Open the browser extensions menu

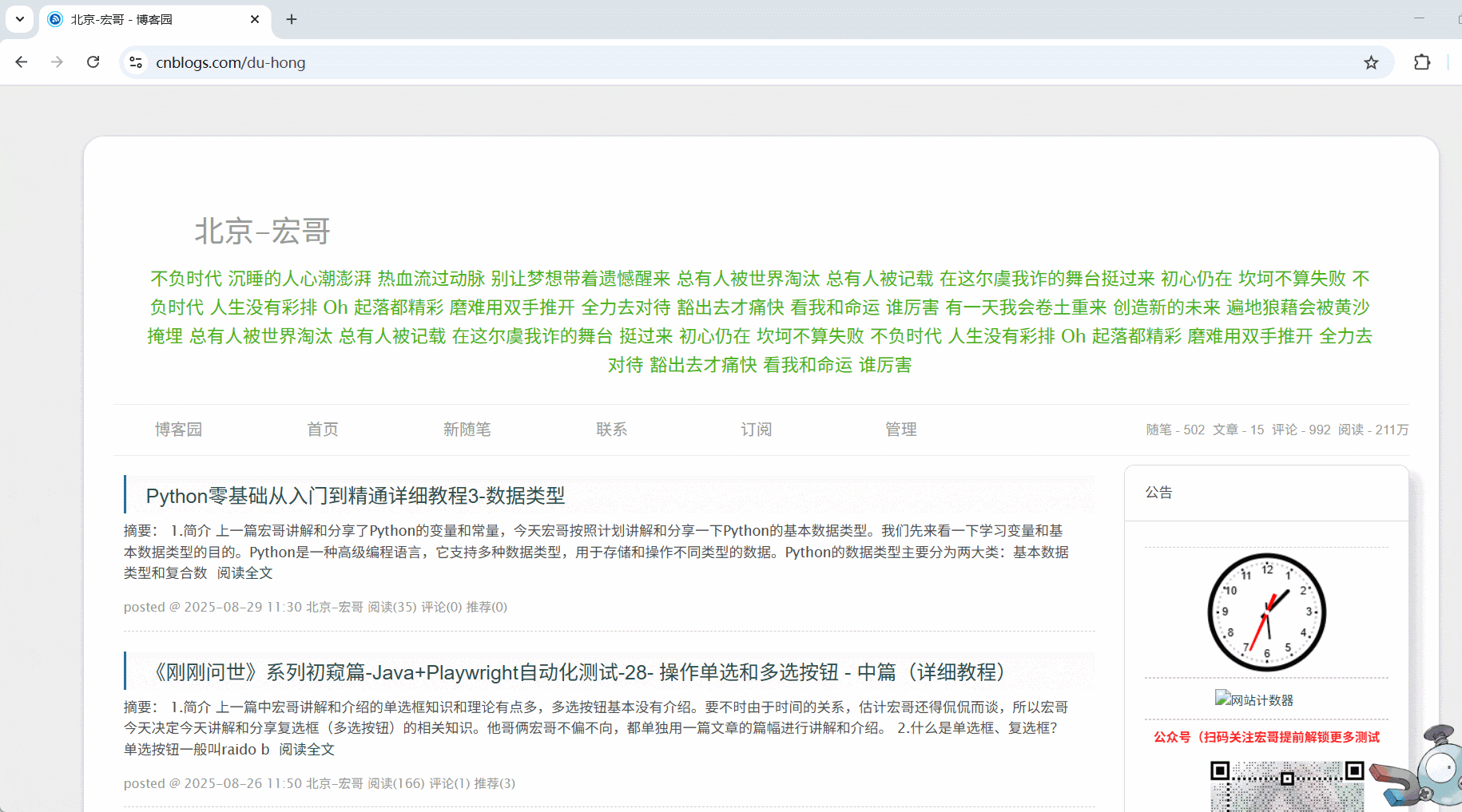(x=1422, y=62)
